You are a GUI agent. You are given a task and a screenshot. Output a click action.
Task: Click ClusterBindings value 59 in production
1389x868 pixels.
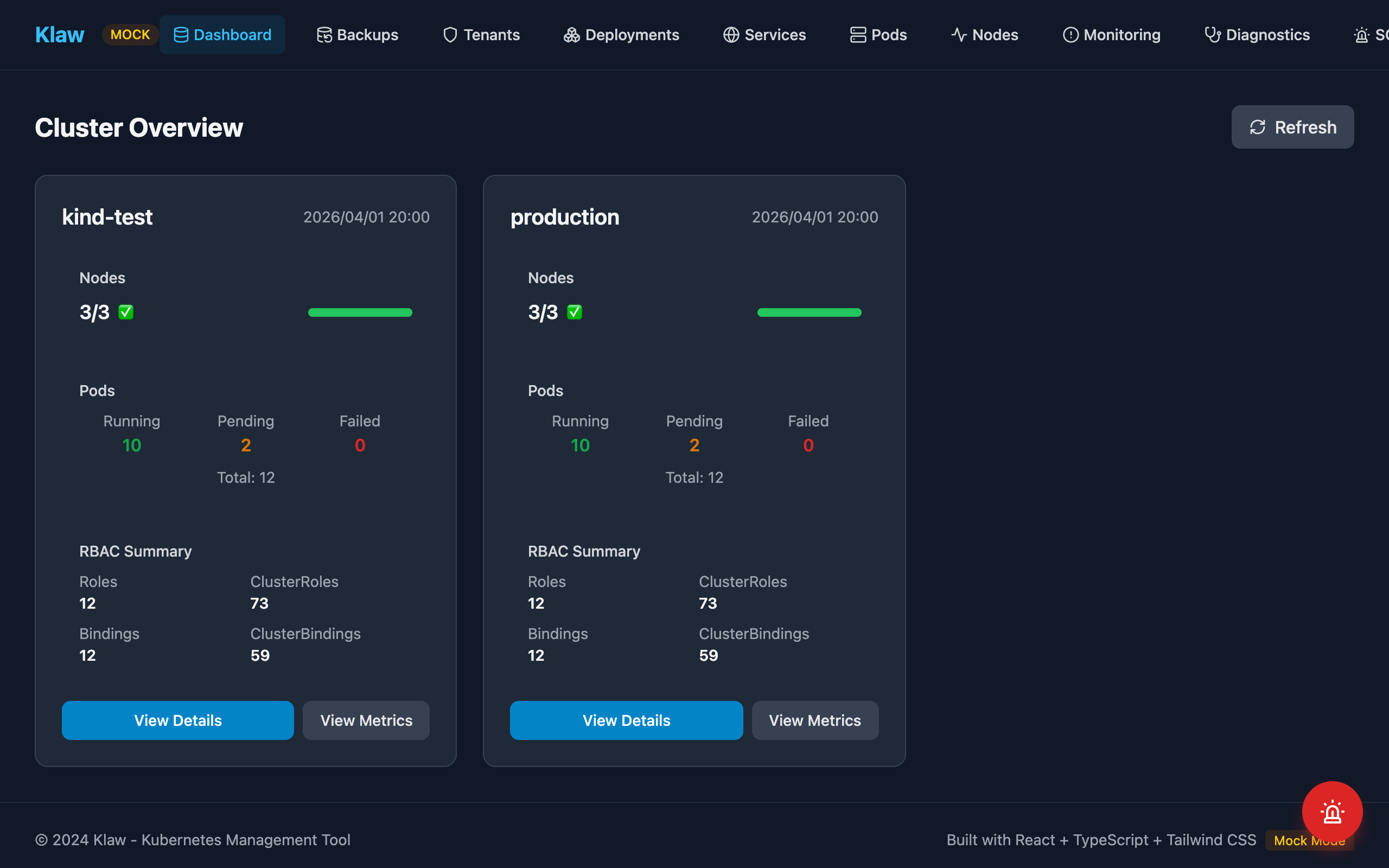(x=709, y=655)
